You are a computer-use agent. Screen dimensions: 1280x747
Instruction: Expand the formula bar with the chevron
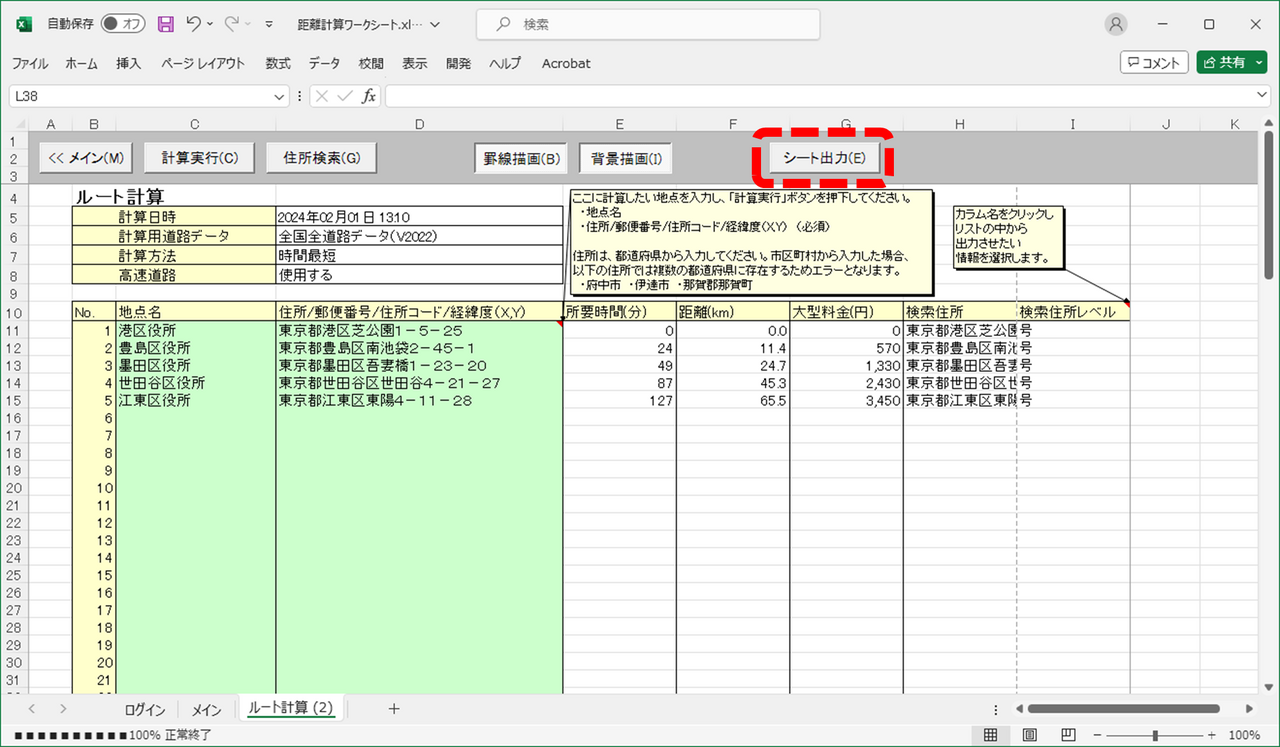click(1262, 95)
